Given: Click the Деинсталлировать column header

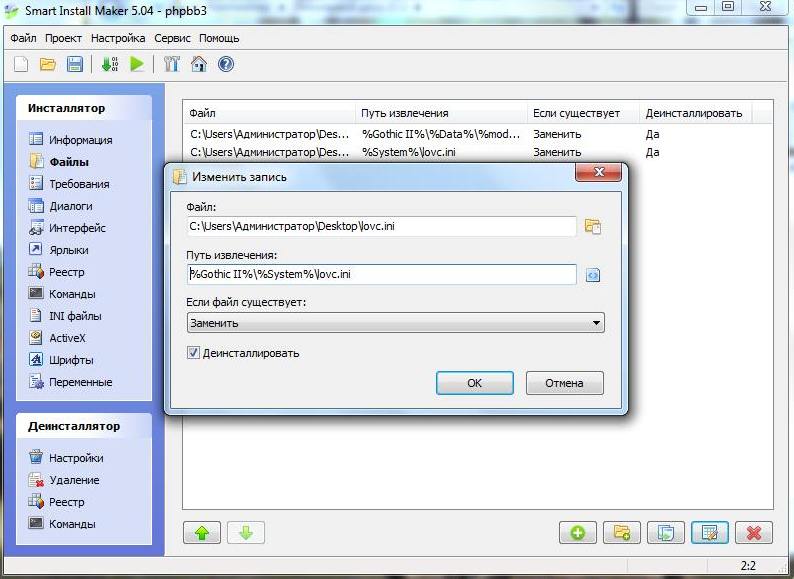Looking at the screenshot, I should 695,113.
